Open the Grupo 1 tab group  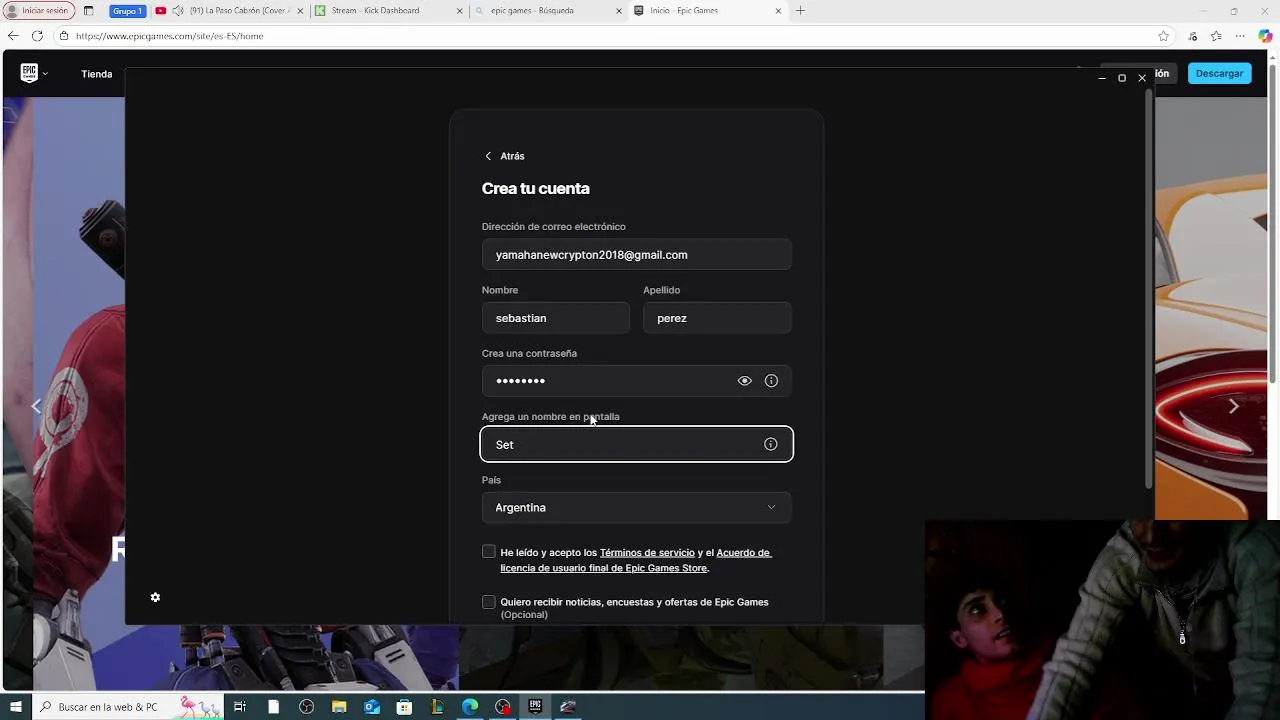click(127, 11)
